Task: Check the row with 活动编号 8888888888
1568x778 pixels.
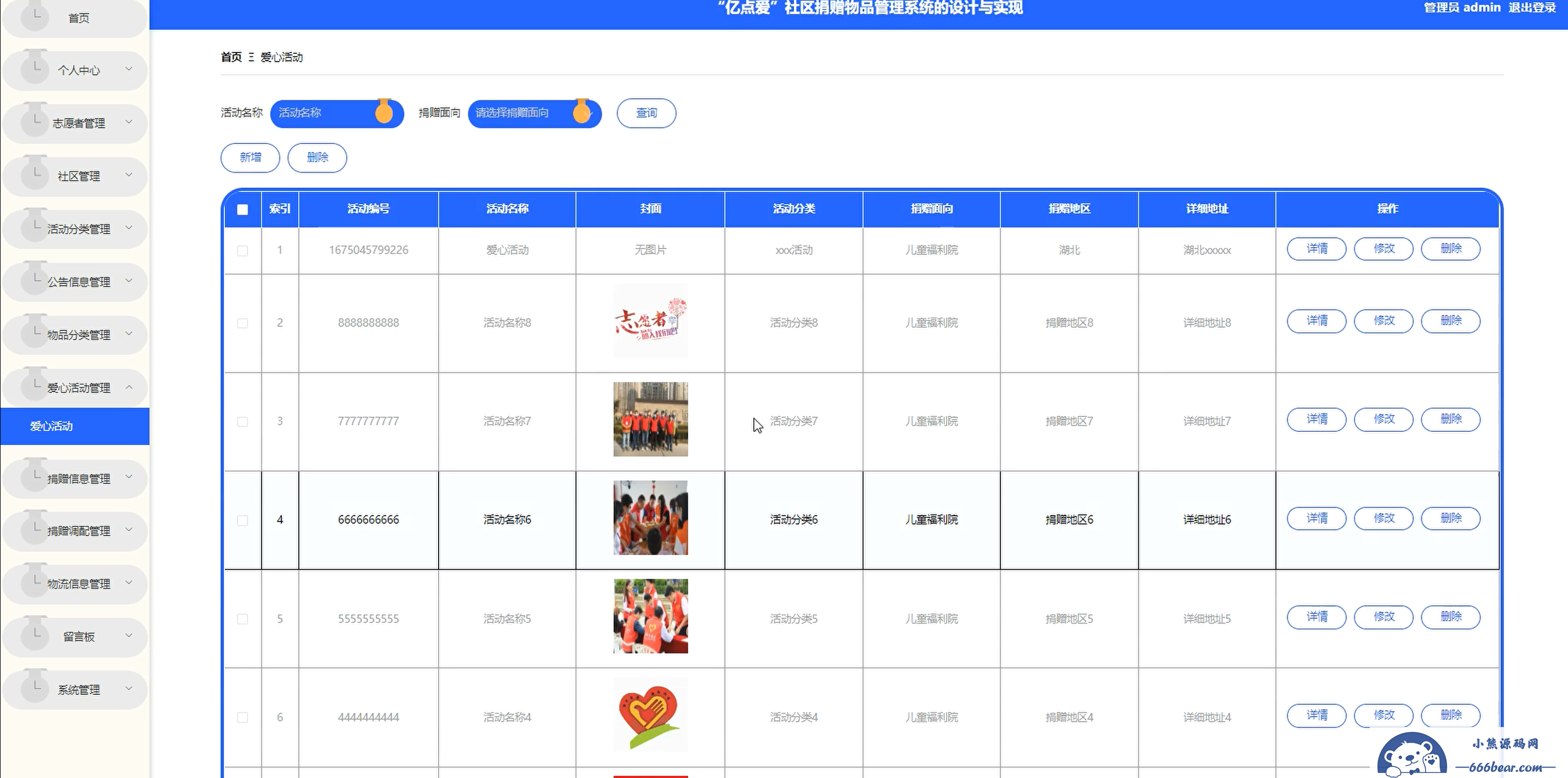Action: (x=242, y=323)
